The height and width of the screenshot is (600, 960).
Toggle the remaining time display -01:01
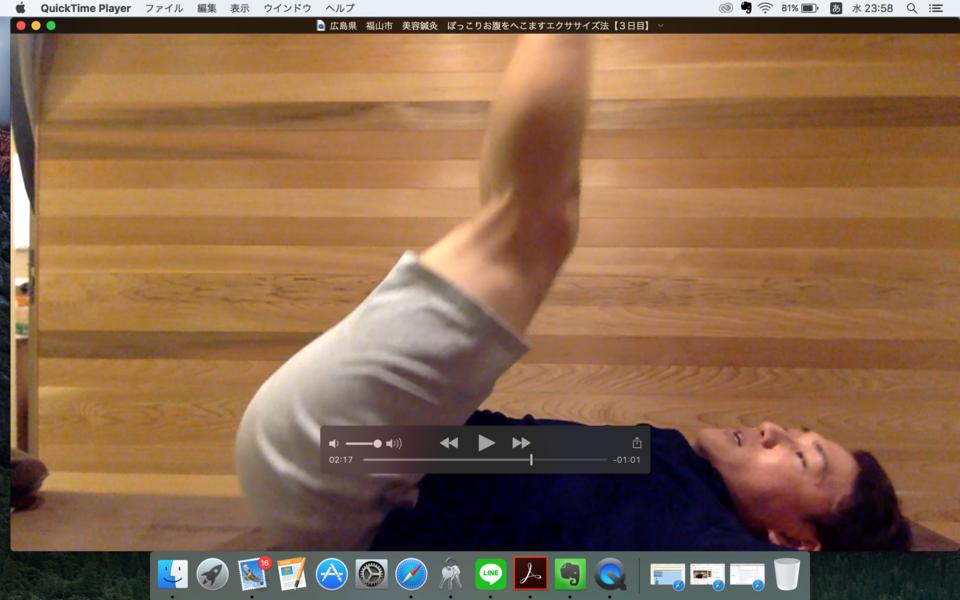tap(626, 460)
